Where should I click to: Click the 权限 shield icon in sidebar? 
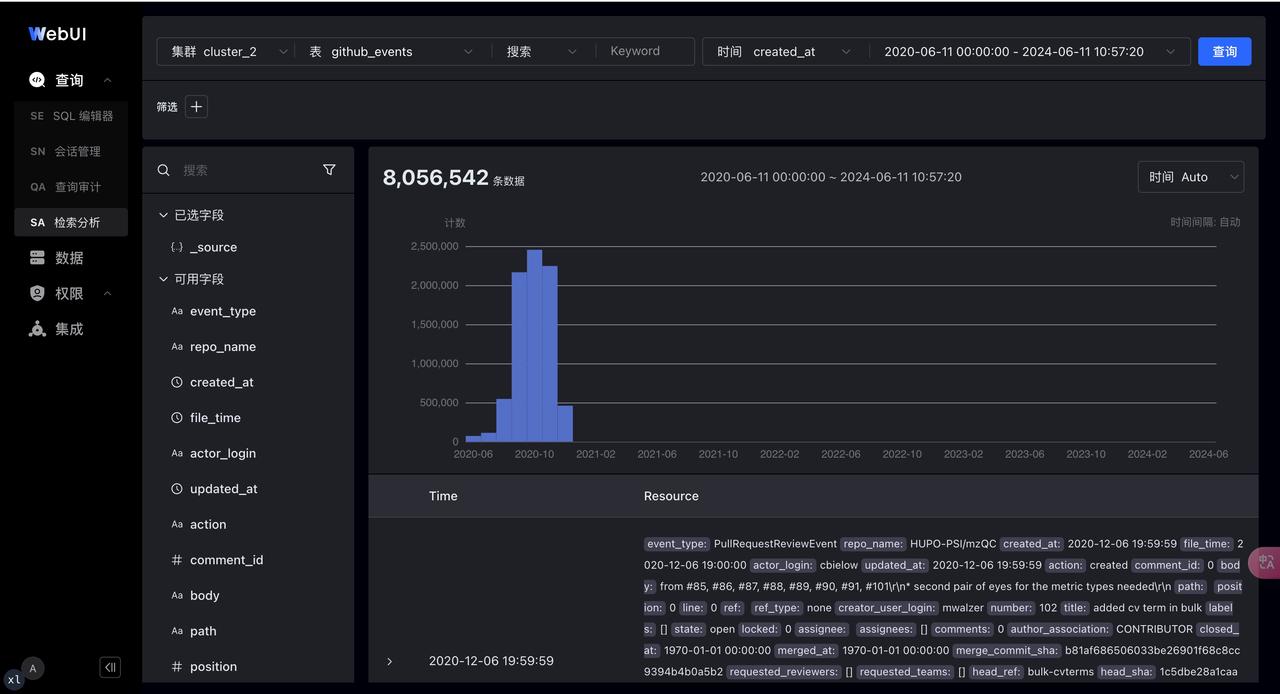click(x=38, y=293)
